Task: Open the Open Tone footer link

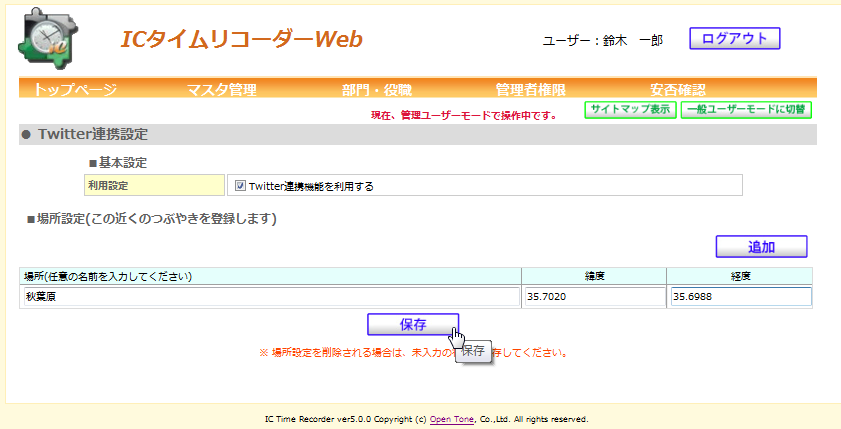Action: click(452, 420)
